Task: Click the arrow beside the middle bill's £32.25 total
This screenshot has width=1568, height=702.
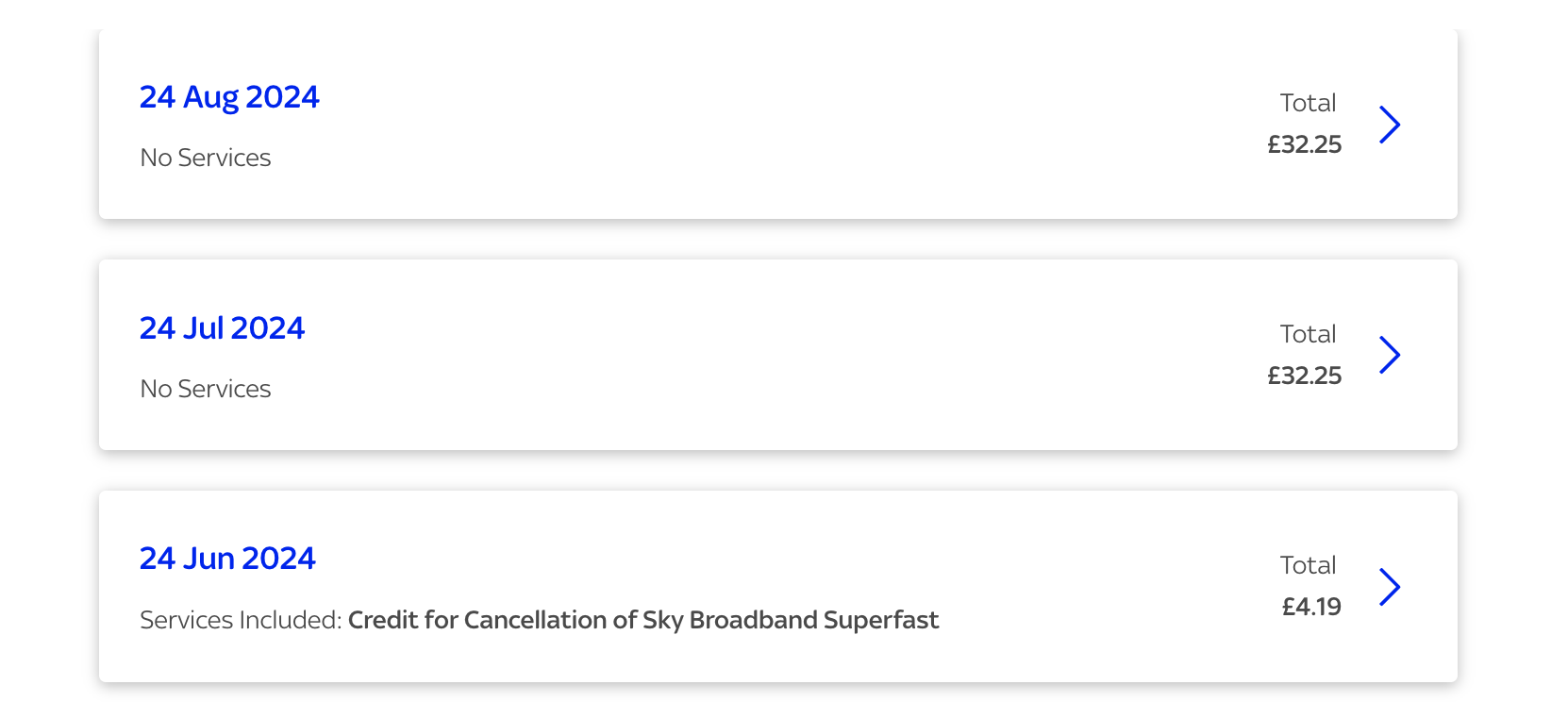Action: pos(1391,355)
